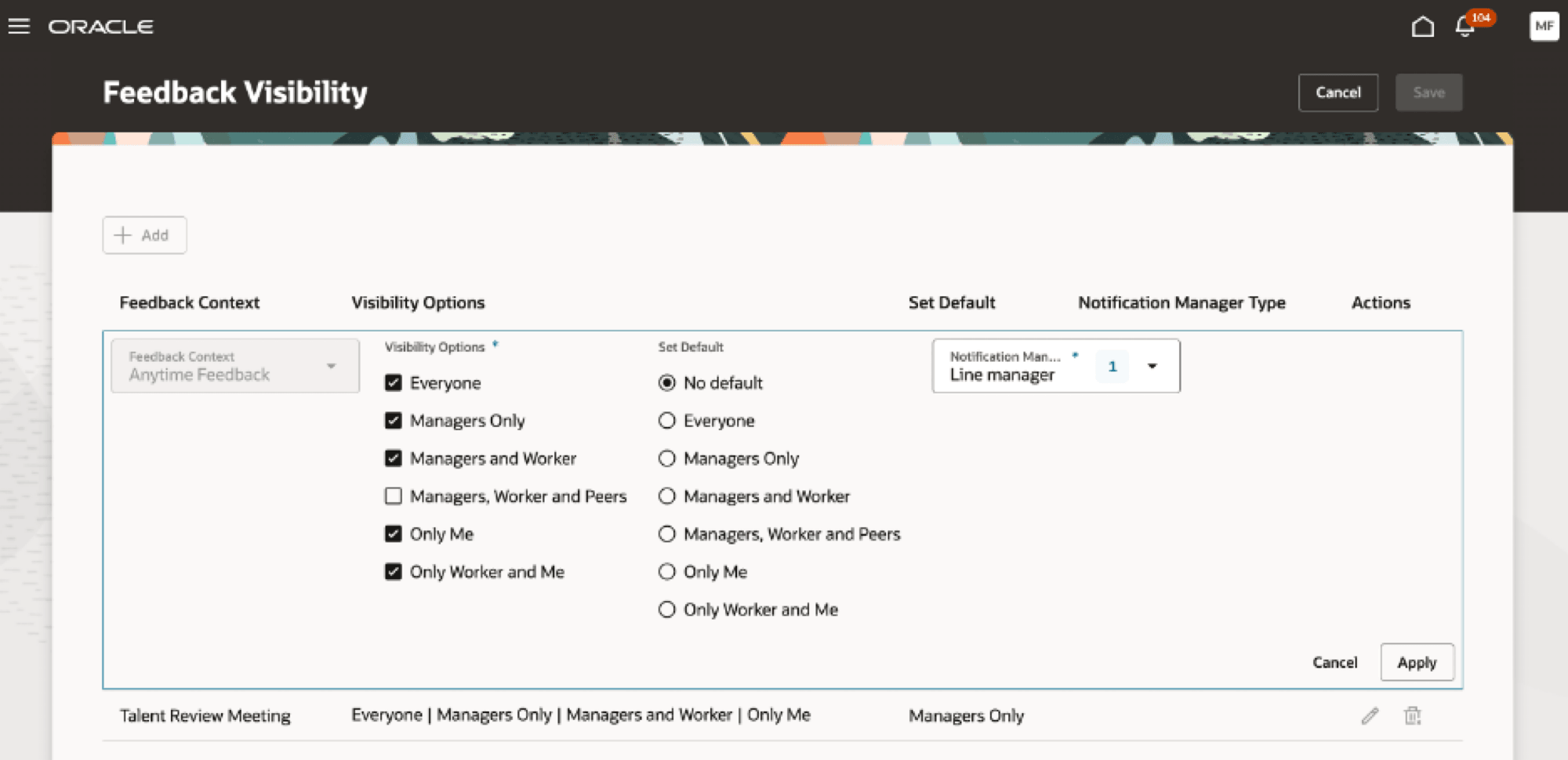Image resolution: width=1568 pixels, height=760 pixels.
Task: Open notifications via the bell icon
Action: click(x=1463, y=28)
